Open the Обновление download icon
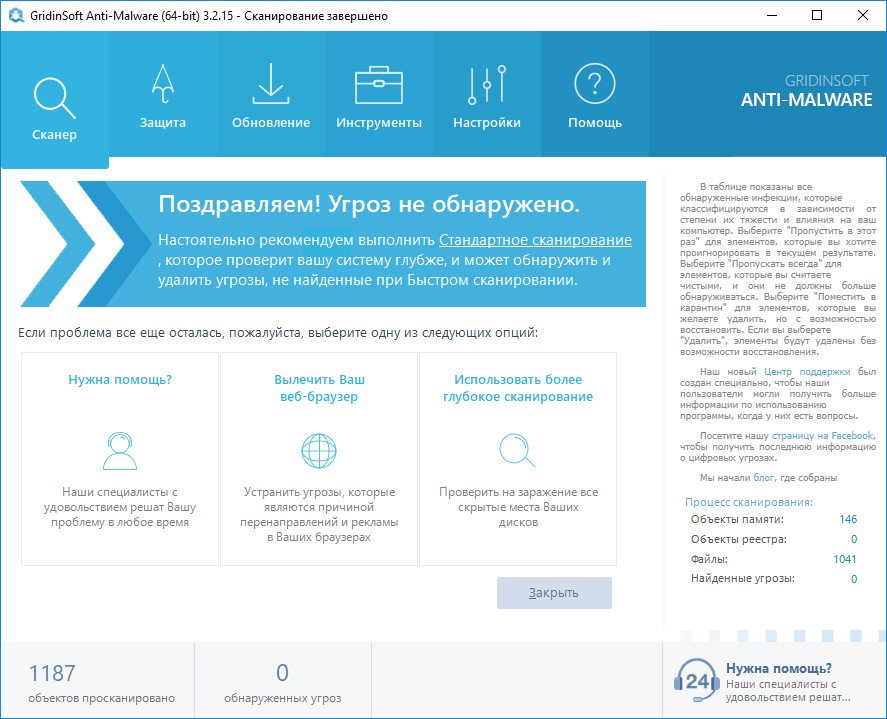887x719 pixels. point(271,84)
